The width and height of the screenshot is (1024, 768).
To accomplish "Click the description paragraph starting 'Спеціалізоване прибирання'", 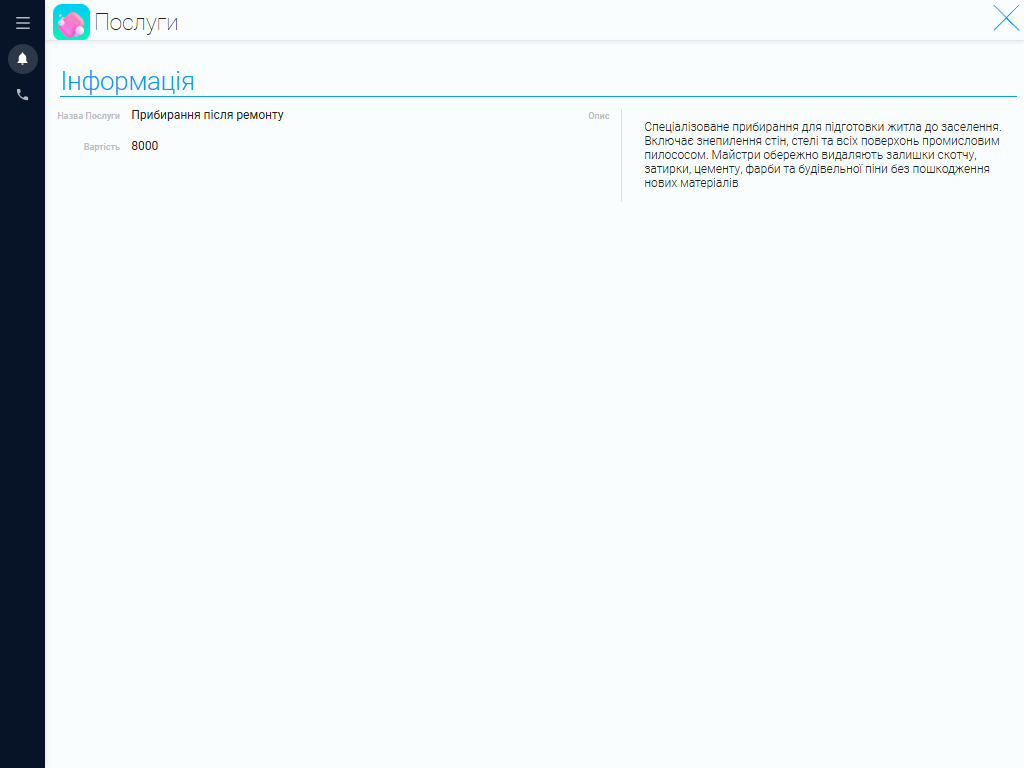I will click(822, 155).
